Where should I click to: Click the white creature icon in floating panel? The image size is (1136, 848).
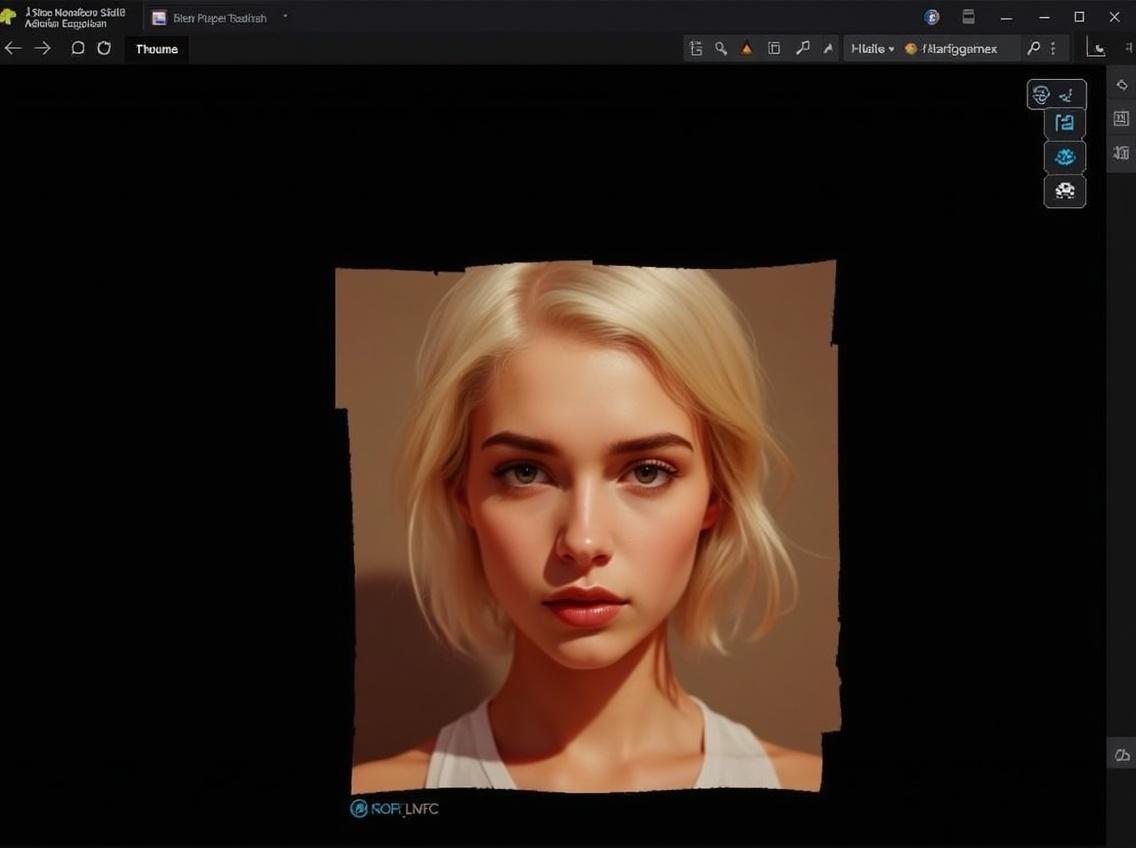point(1065,191)
